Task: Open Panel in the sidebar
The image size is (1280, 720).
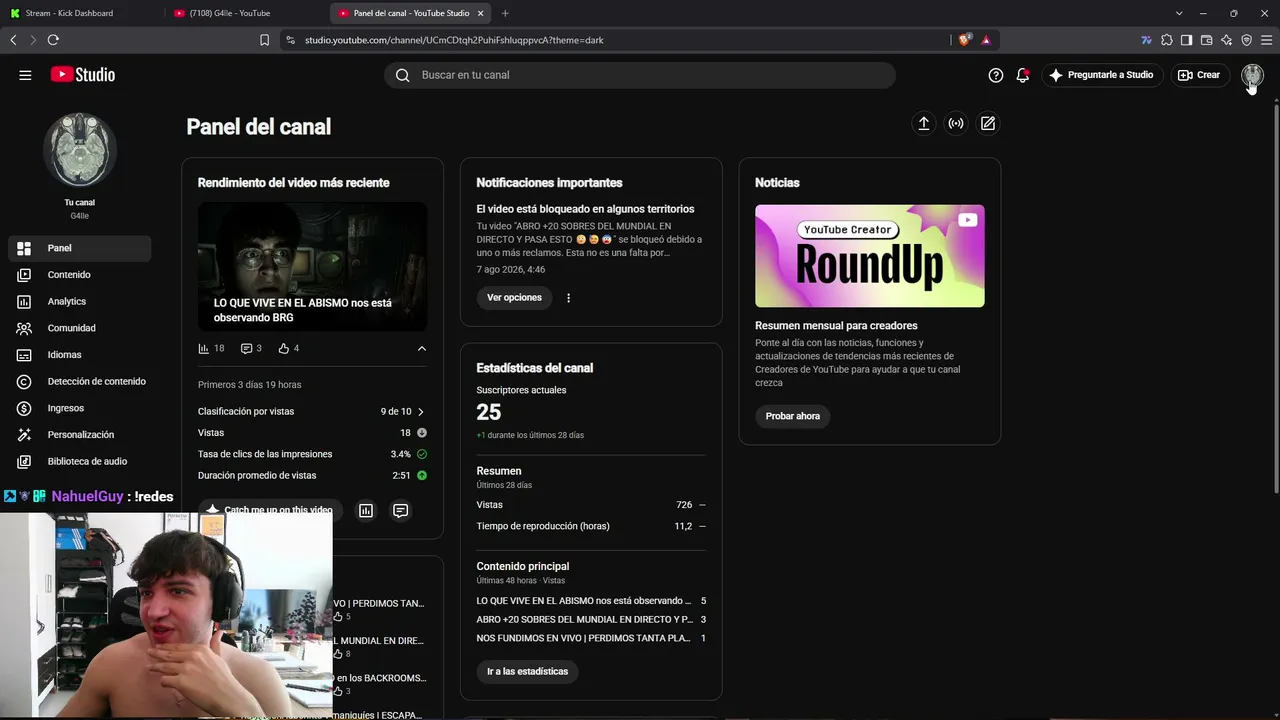Action: (x=80, y=248)
